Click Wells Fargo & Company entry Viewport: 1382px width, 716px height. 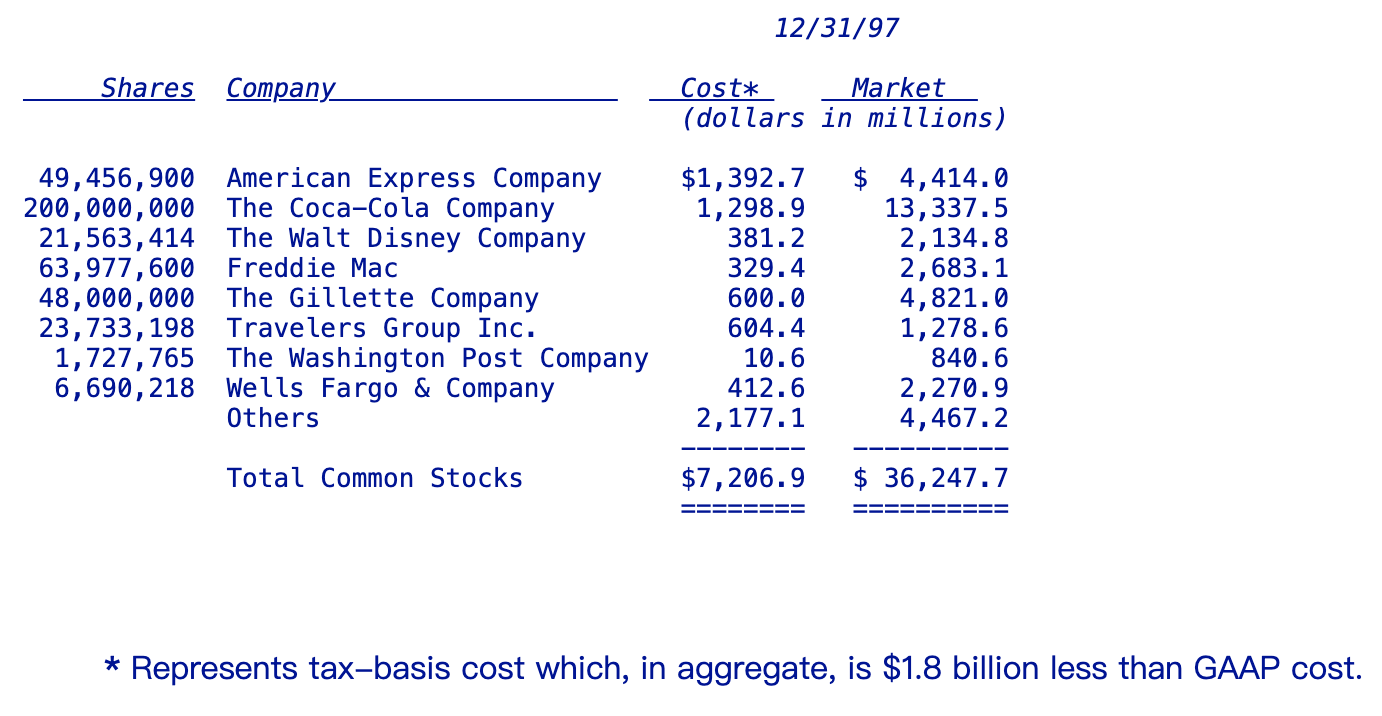[x=390, y=389]
